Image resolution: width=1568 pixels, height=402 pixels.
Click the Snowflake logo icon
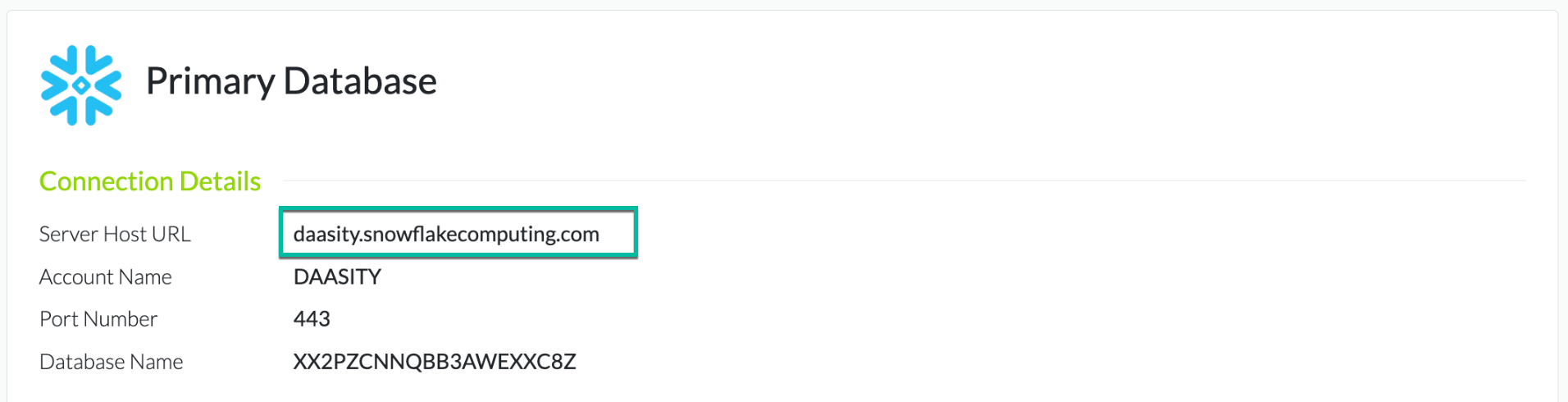[x=81, y=85]
